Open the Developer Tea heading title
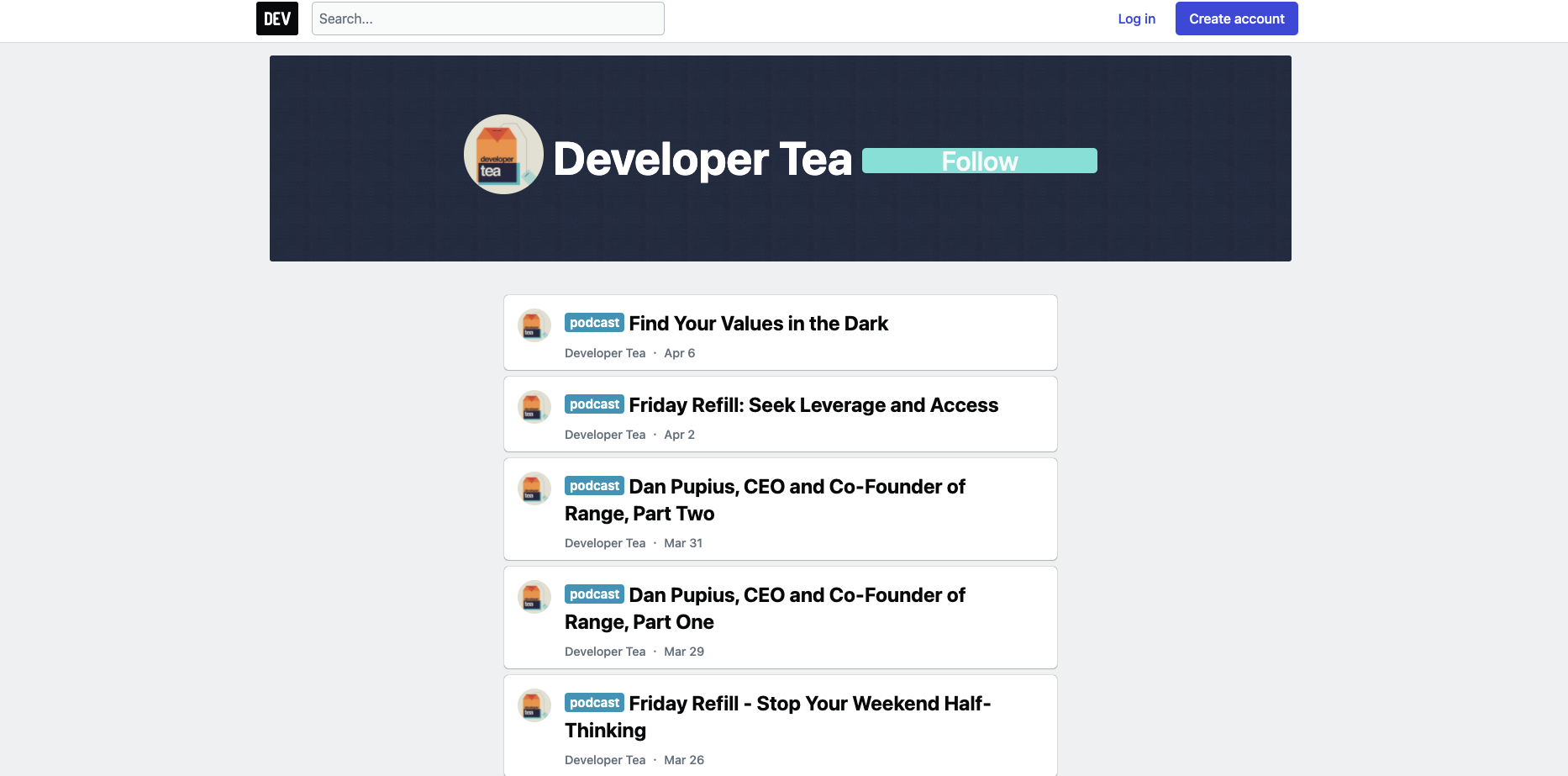Screen dimensions: 1568x776 pyautogui.click(x=702, y=159)
